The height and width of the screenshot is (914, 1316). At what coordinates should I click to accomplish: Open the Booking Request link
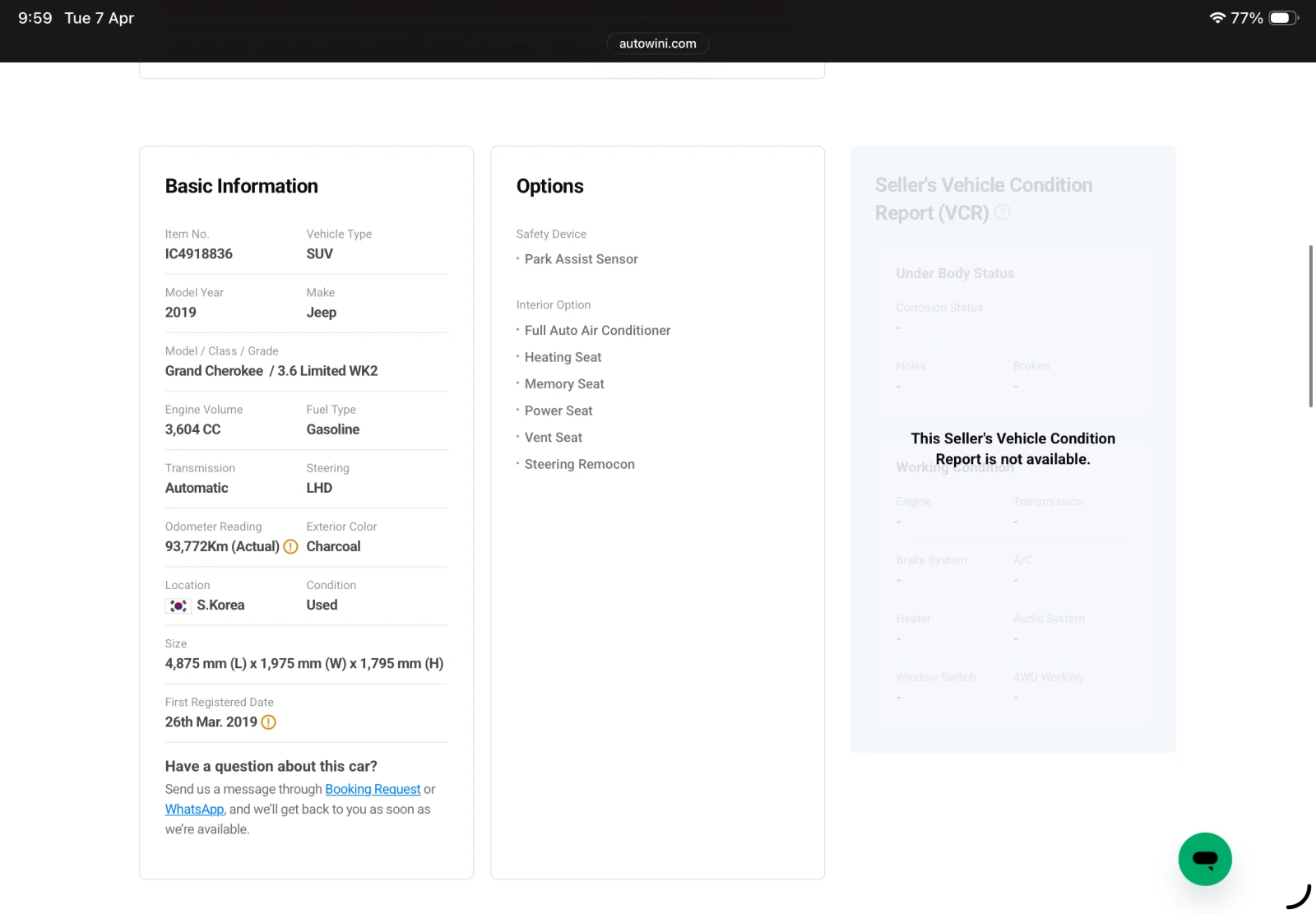(373, 789)
